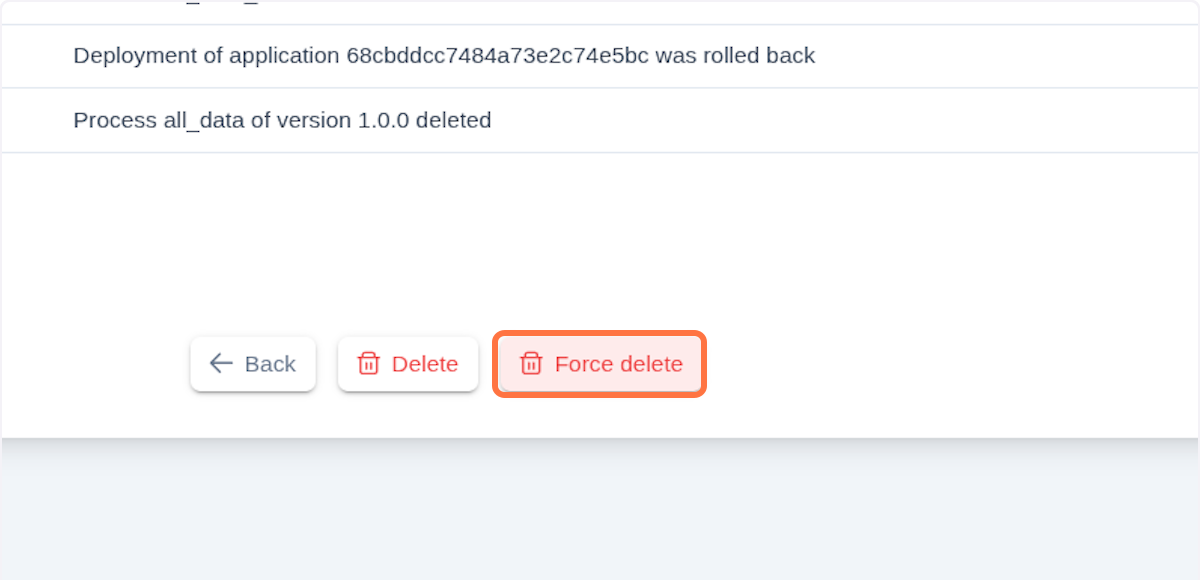
Task: Click the version number 1.0.0 in the log
Action: [x=385, y=120]
